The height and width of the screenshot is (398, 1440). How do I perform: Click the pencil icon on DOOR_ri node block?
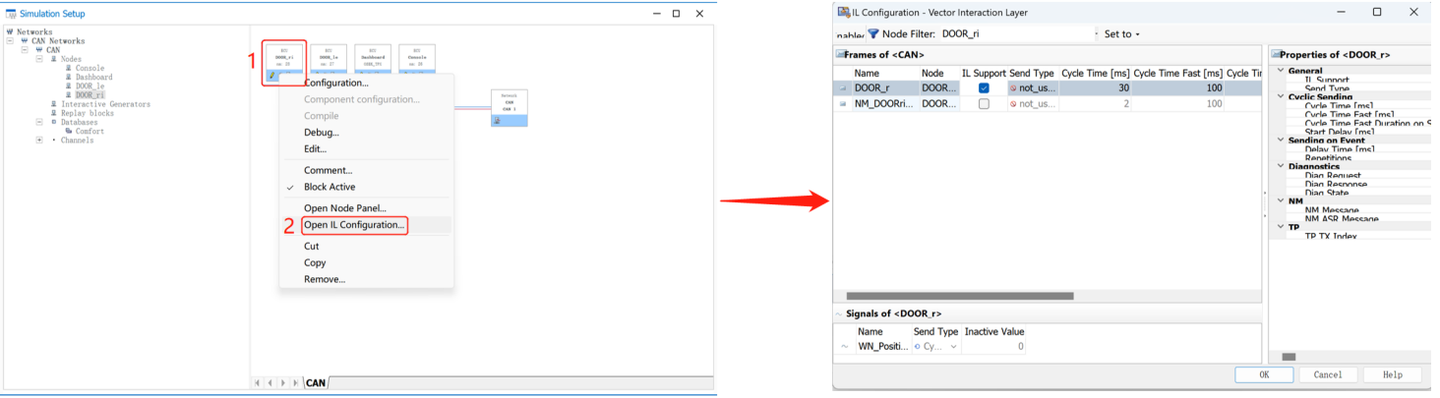(272, 75)
